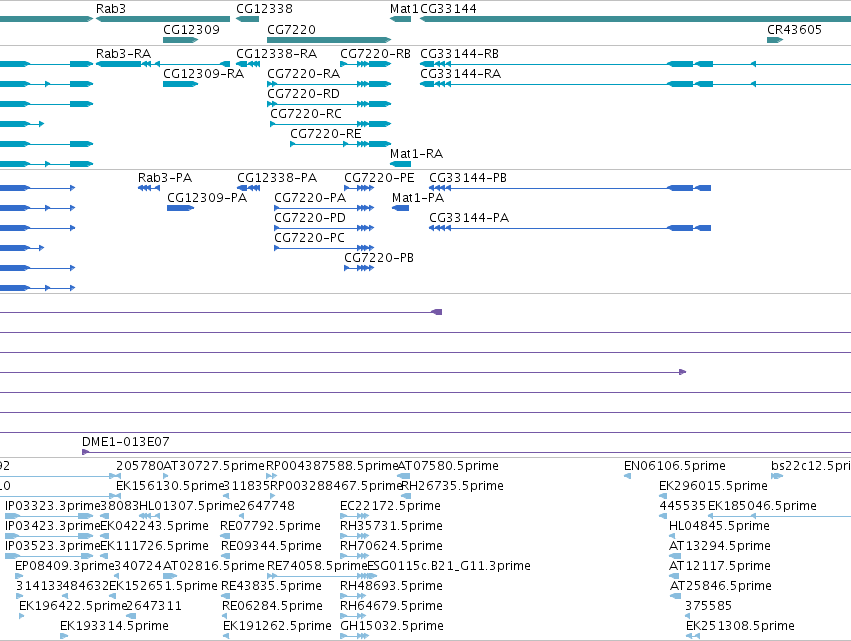Select the RH48693.5prime EST label
The width and height of the screenshot is (851, 641).
click(391, 587)
